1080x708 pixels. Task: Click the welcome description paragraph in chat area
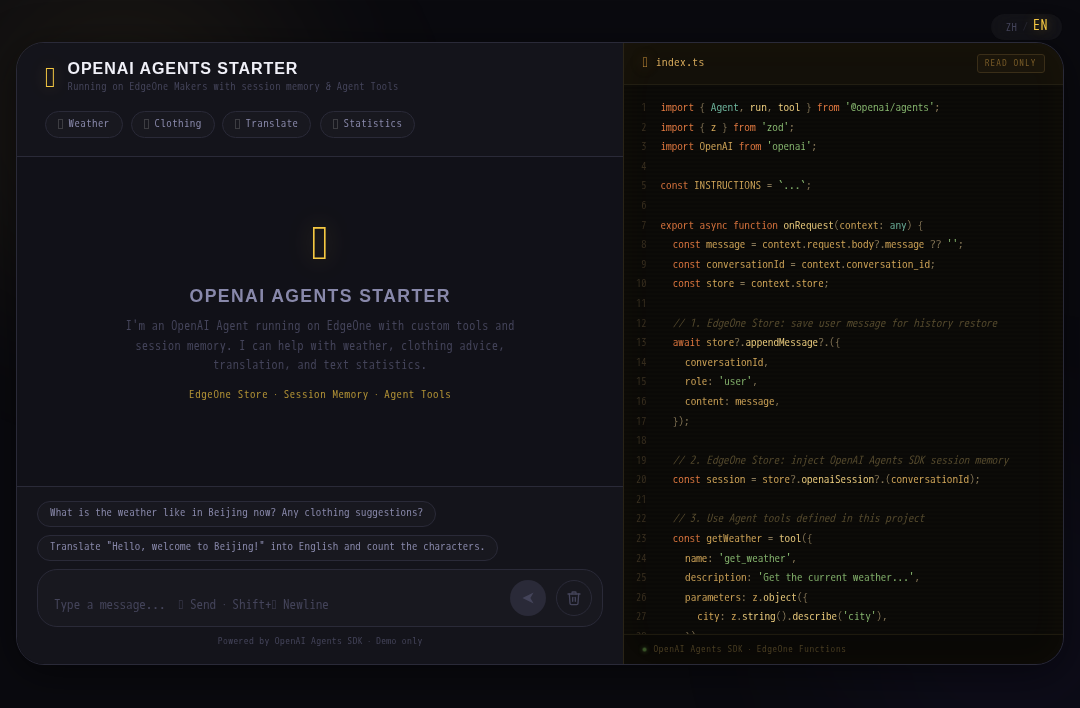tap(320, 346)
